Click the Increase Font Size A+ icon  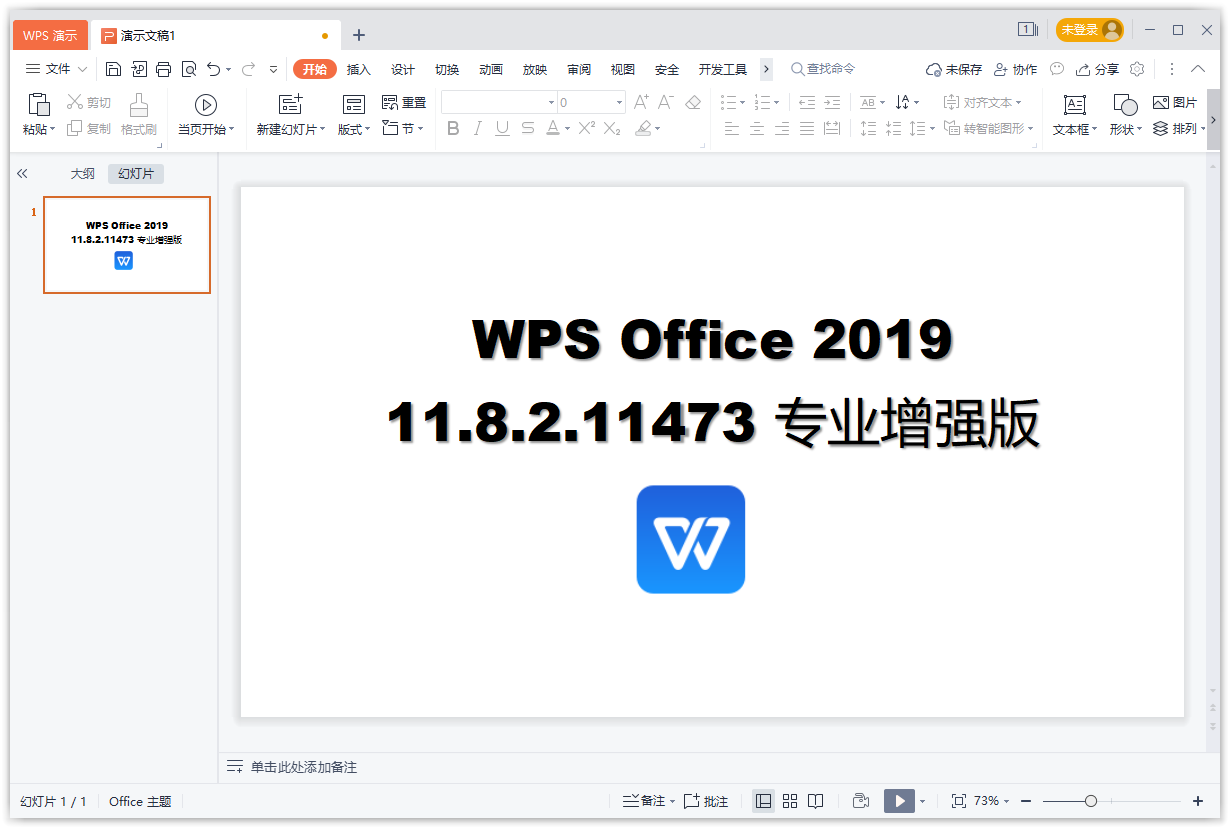point(642,102)
